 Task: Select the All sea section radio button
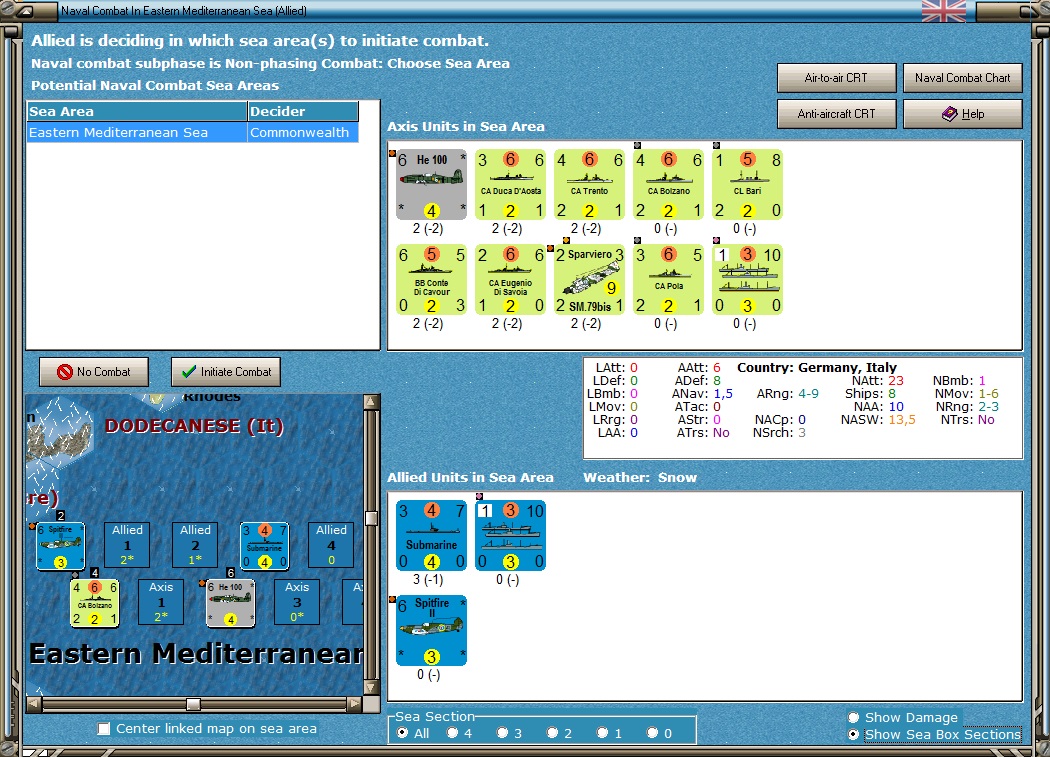click(x=402, y=733)
